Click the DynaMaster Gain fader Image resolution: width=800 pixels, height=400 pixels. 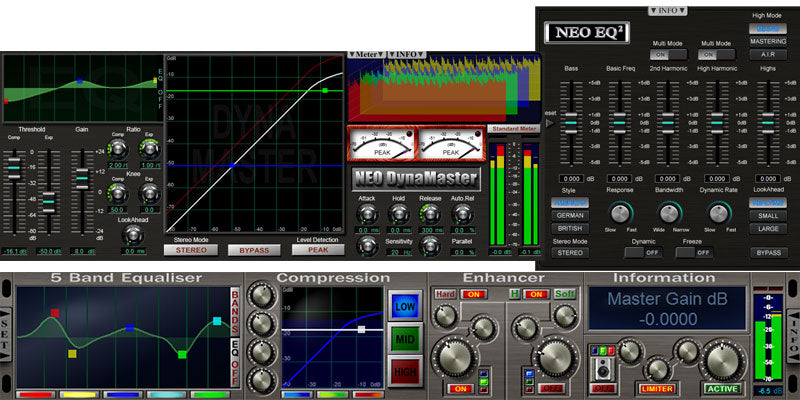(x=82, y=178)
